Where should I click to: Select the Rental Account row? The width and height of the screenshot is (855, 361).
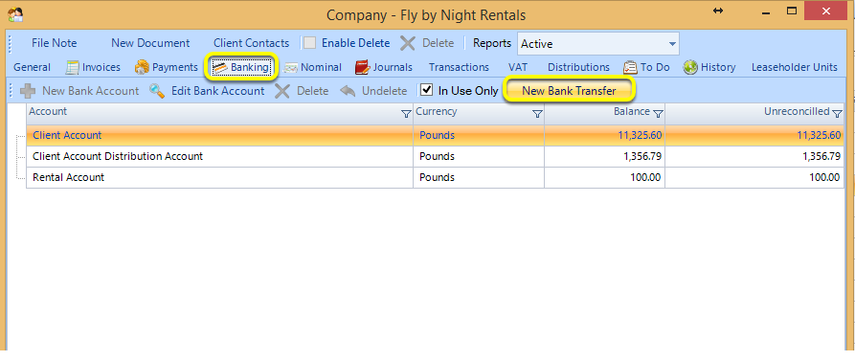pos(435,178)
